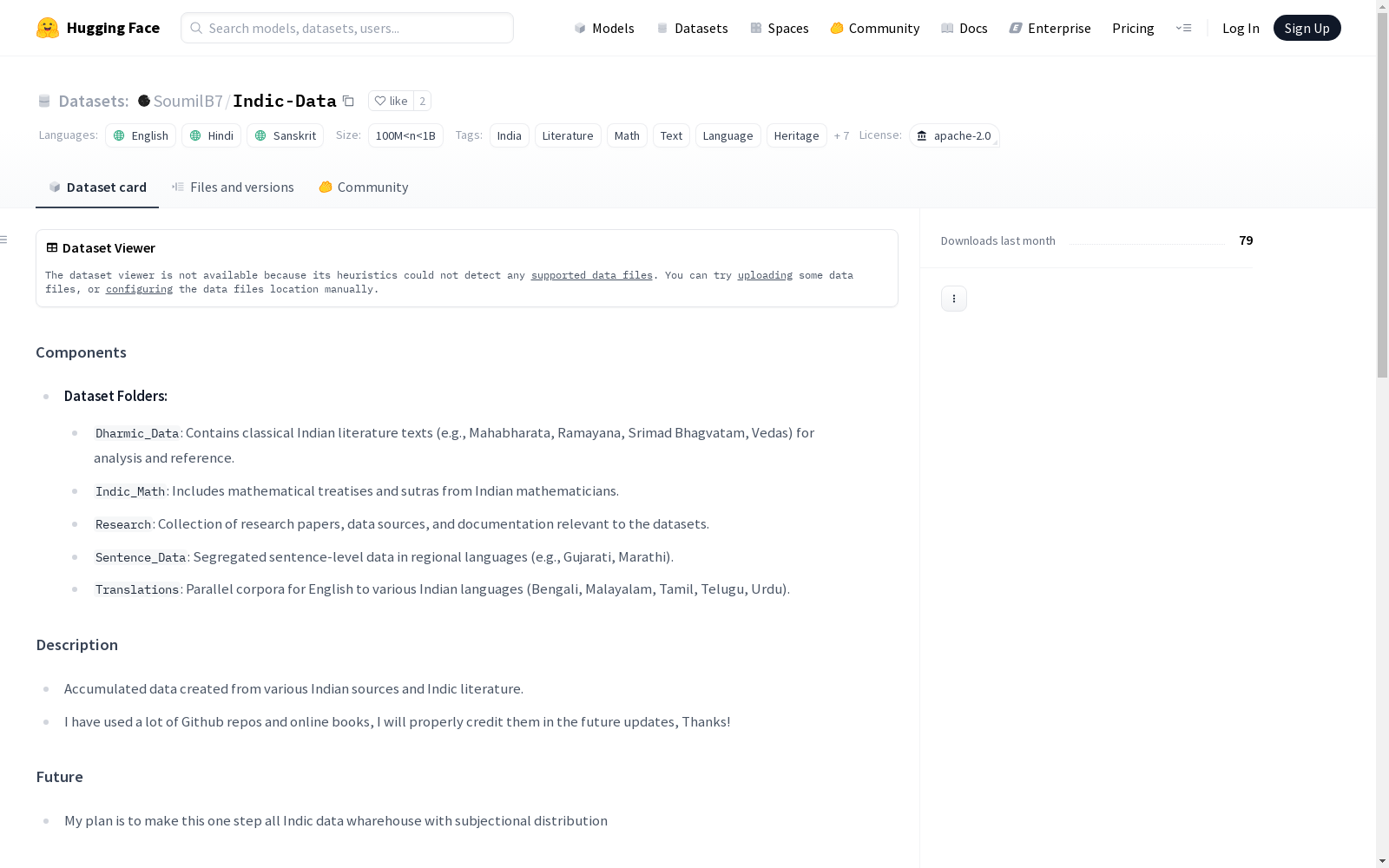Focus the search models, datasets, users field
Image resolution: width=1389 pixels, height=868 pixels.
coord(347,28)
